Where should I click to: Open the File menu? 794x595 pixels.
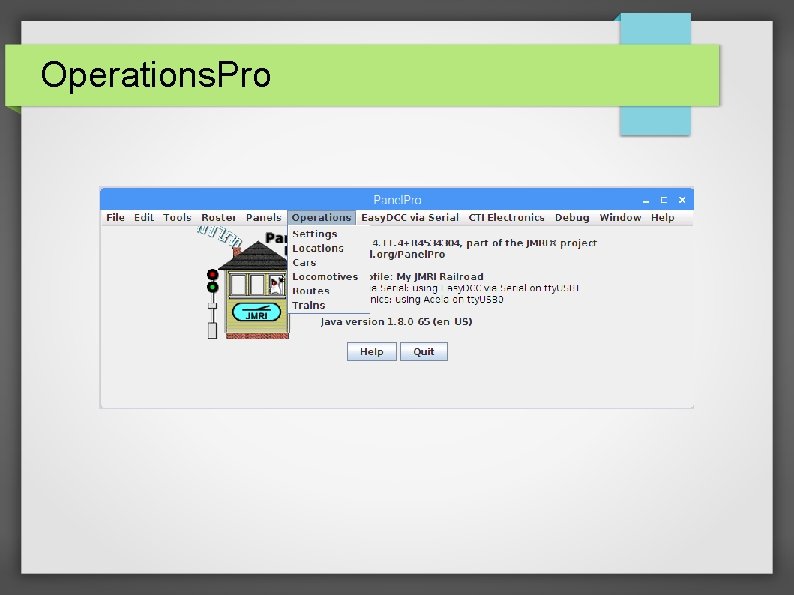pyautogui.click(x=115, y=218)
